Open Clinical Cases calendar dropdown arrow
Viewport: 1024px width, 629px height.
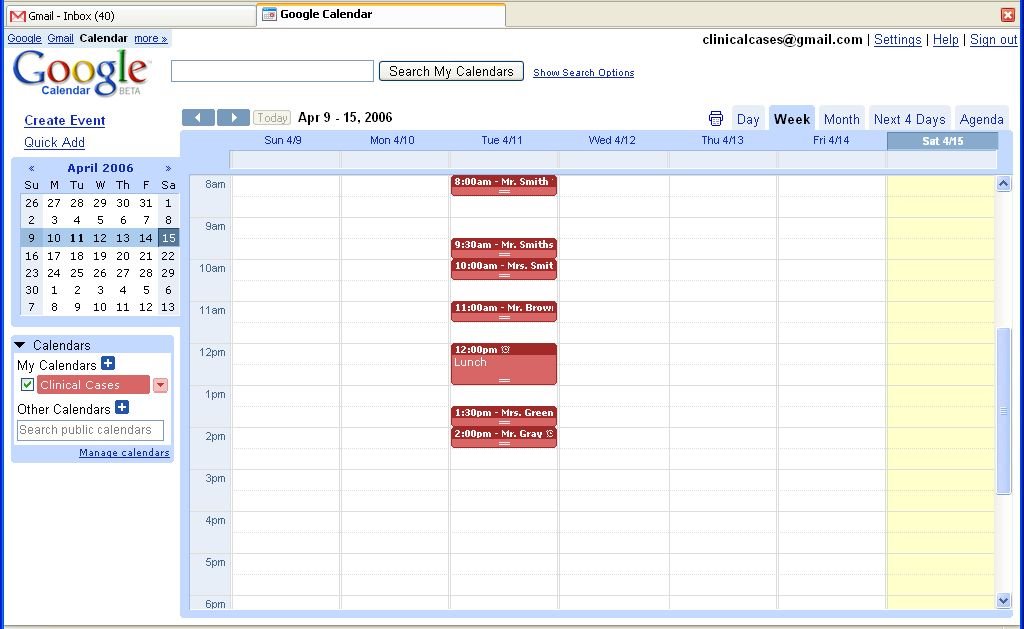coord(160,385)
